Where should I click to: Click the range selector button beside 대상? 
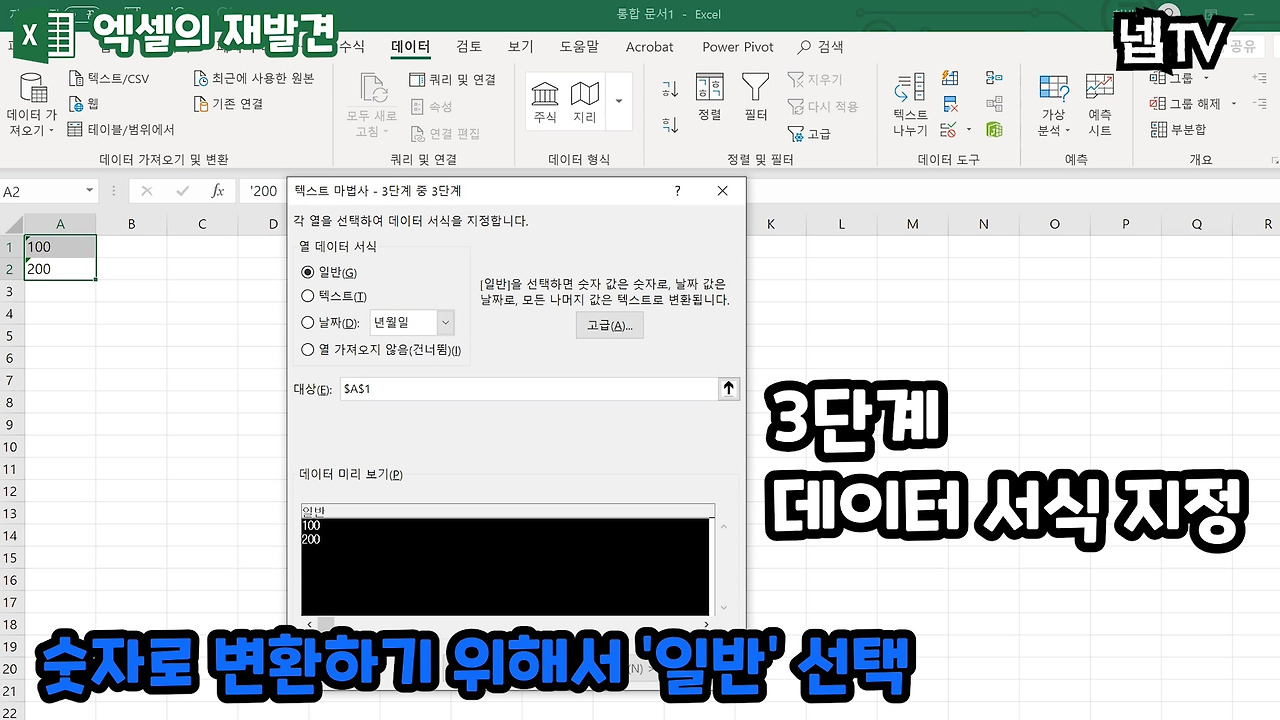729,389
